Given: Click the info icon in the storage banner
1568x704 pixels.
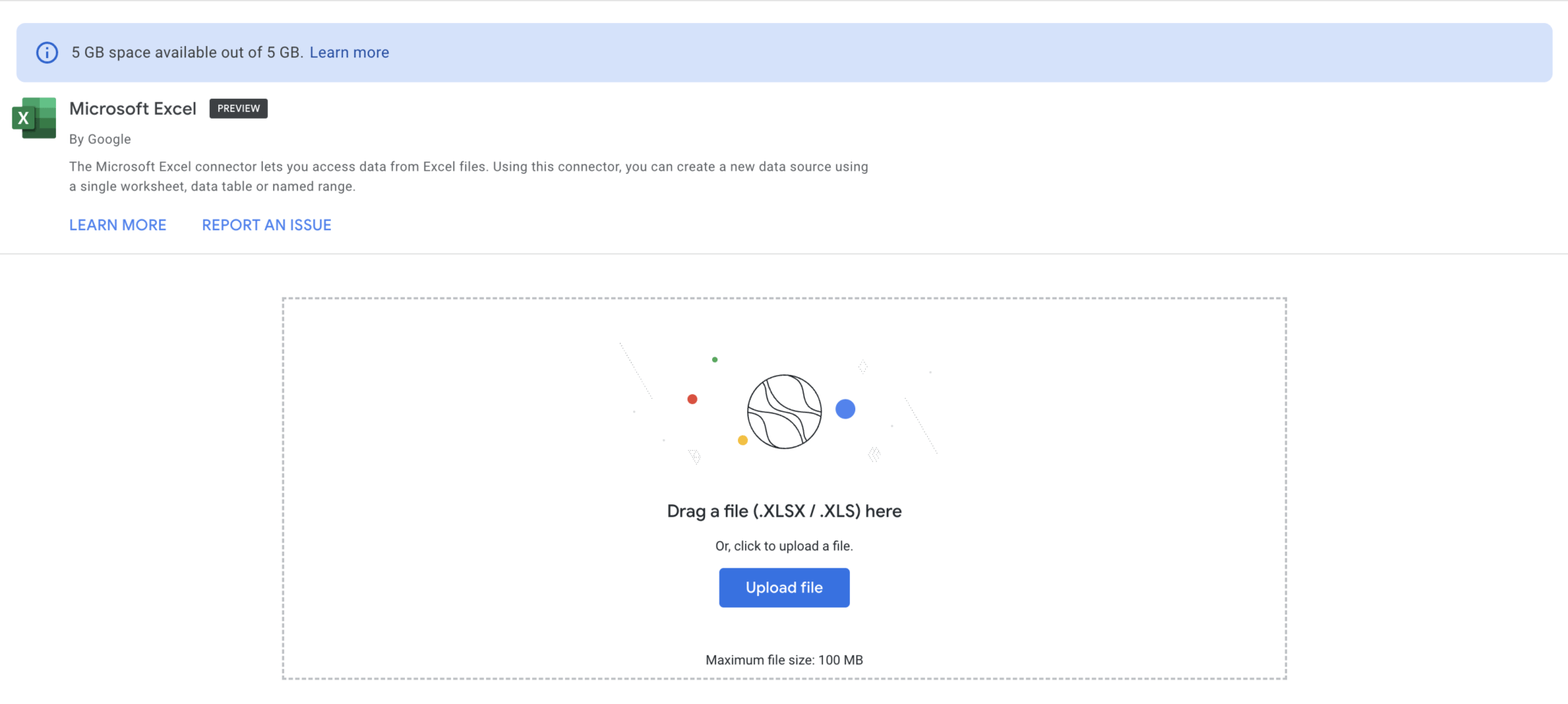Looking at the screenshot, I should pos(47,53).
